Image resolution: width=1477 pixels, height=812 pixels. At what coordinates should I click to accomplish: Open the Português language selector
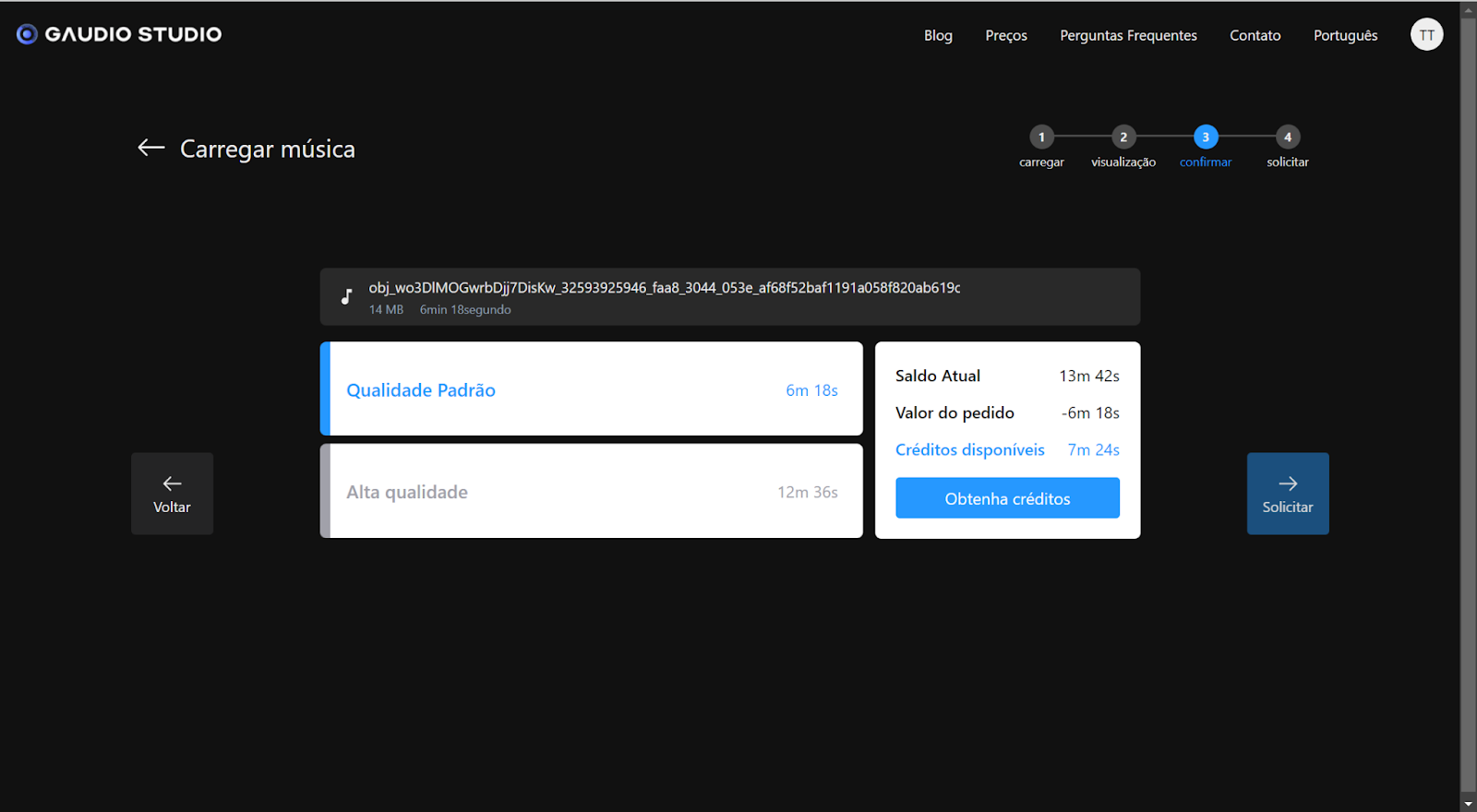(1345, 35)
